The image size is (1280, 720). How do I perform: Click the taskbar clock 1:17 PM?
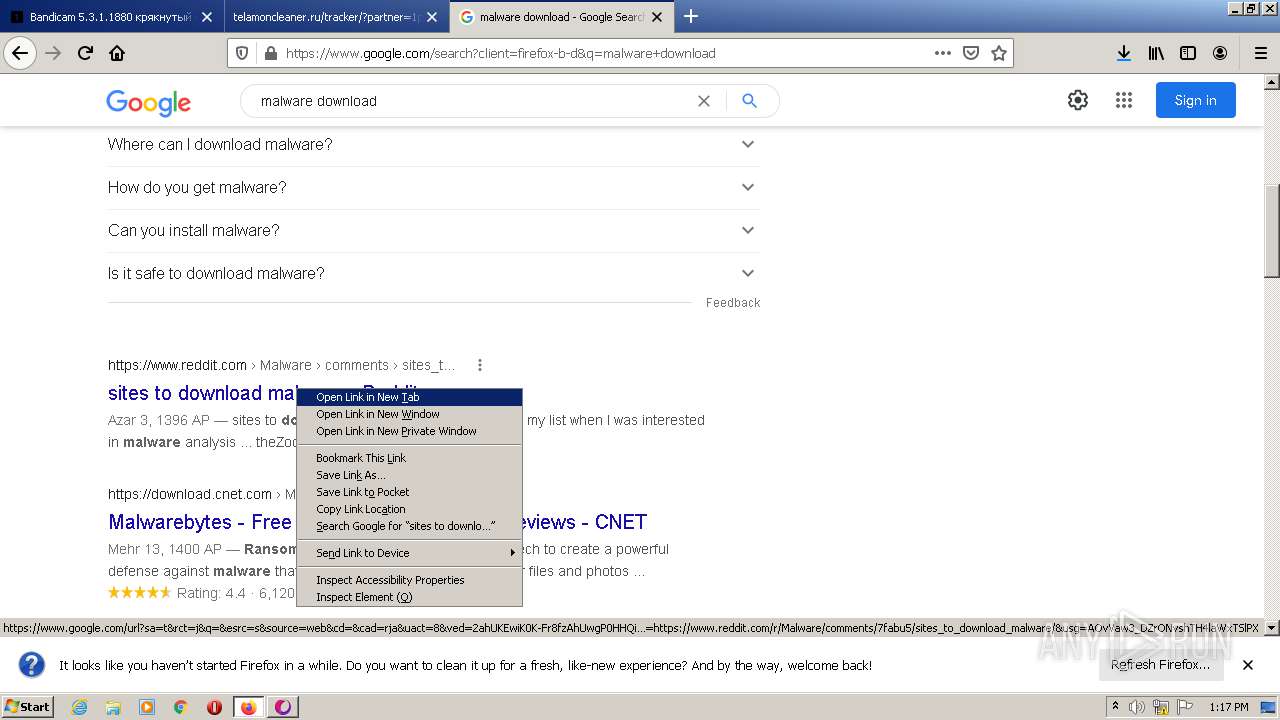click(x=1229, y=707)
